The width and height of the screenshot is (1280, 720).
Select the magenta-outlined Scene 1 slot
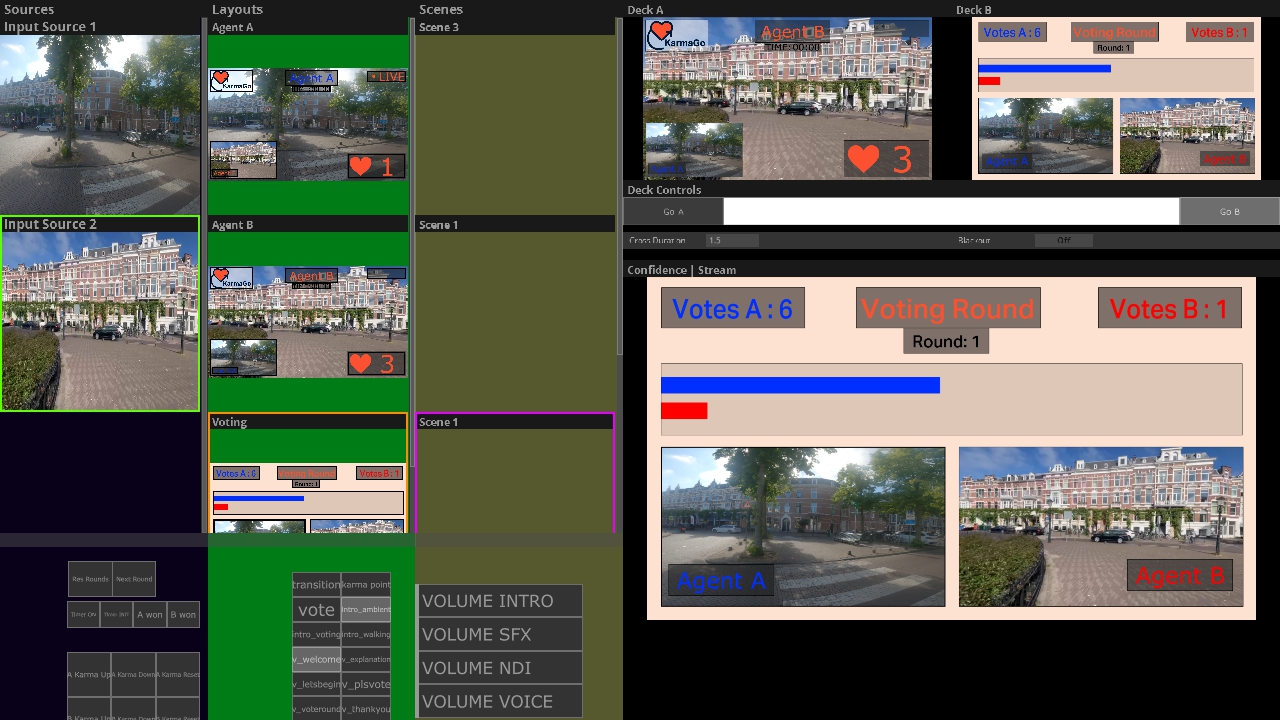(x=515, y=473)
